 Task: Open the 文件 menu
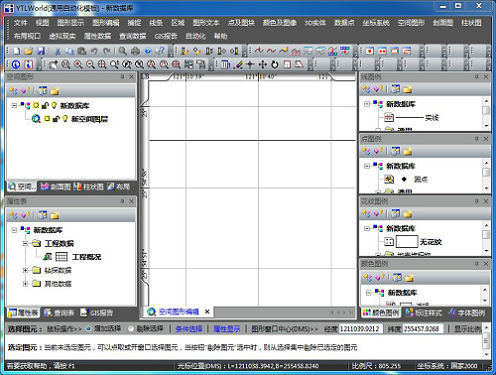click(x=20, y=23)
